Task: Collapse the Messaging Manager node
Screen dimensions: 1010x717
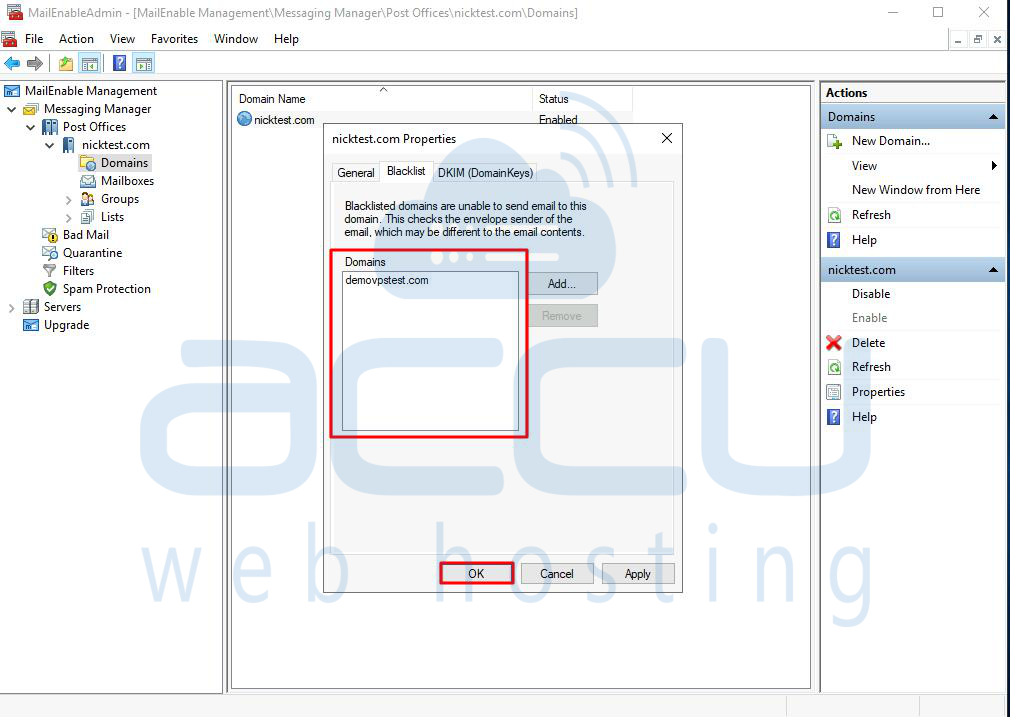Action: (x=12, y=110)
